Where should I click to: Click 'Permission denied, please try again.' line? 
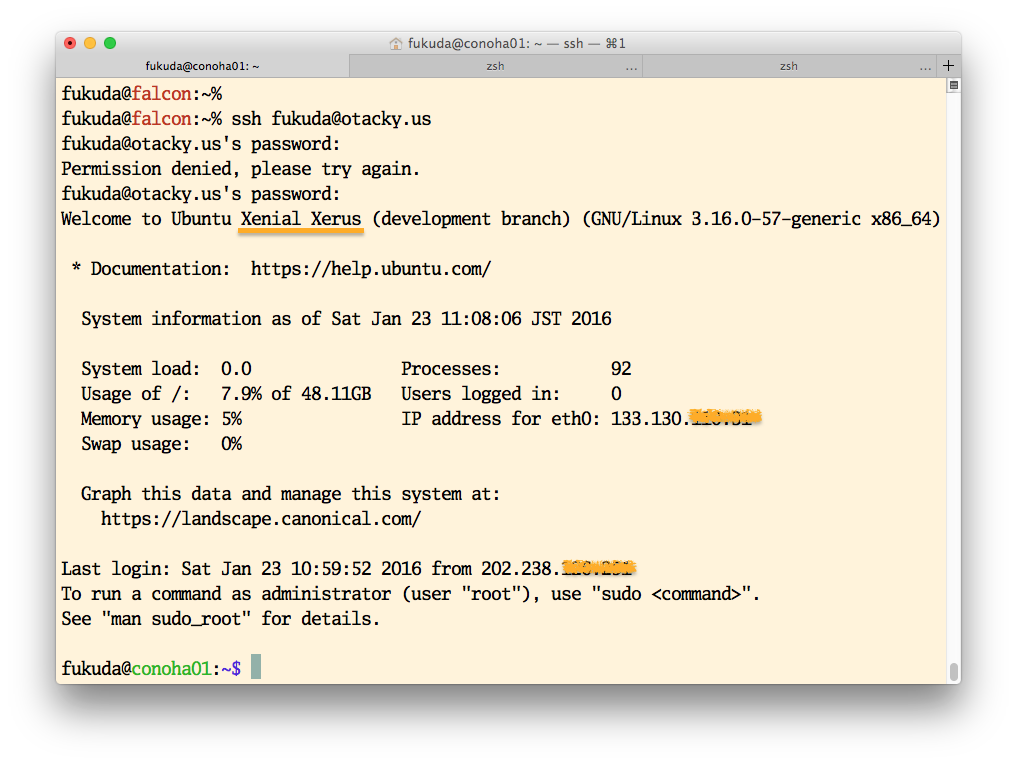(241, 169)
